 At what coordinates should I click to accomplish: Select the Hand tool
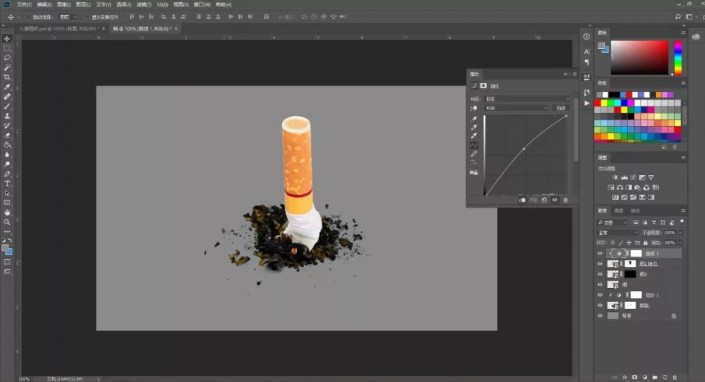(x=7, y=213)
